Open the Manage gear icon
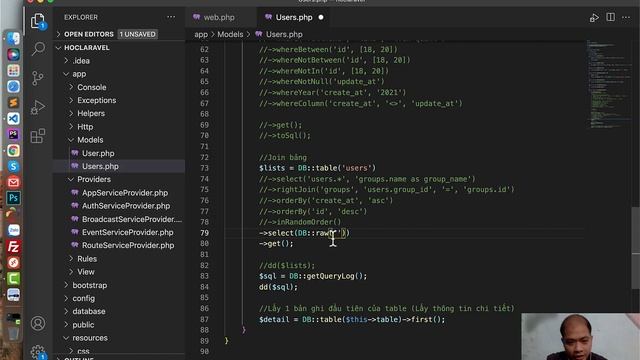The height and width of the screenshot is (360, 640). coord(38,351)
